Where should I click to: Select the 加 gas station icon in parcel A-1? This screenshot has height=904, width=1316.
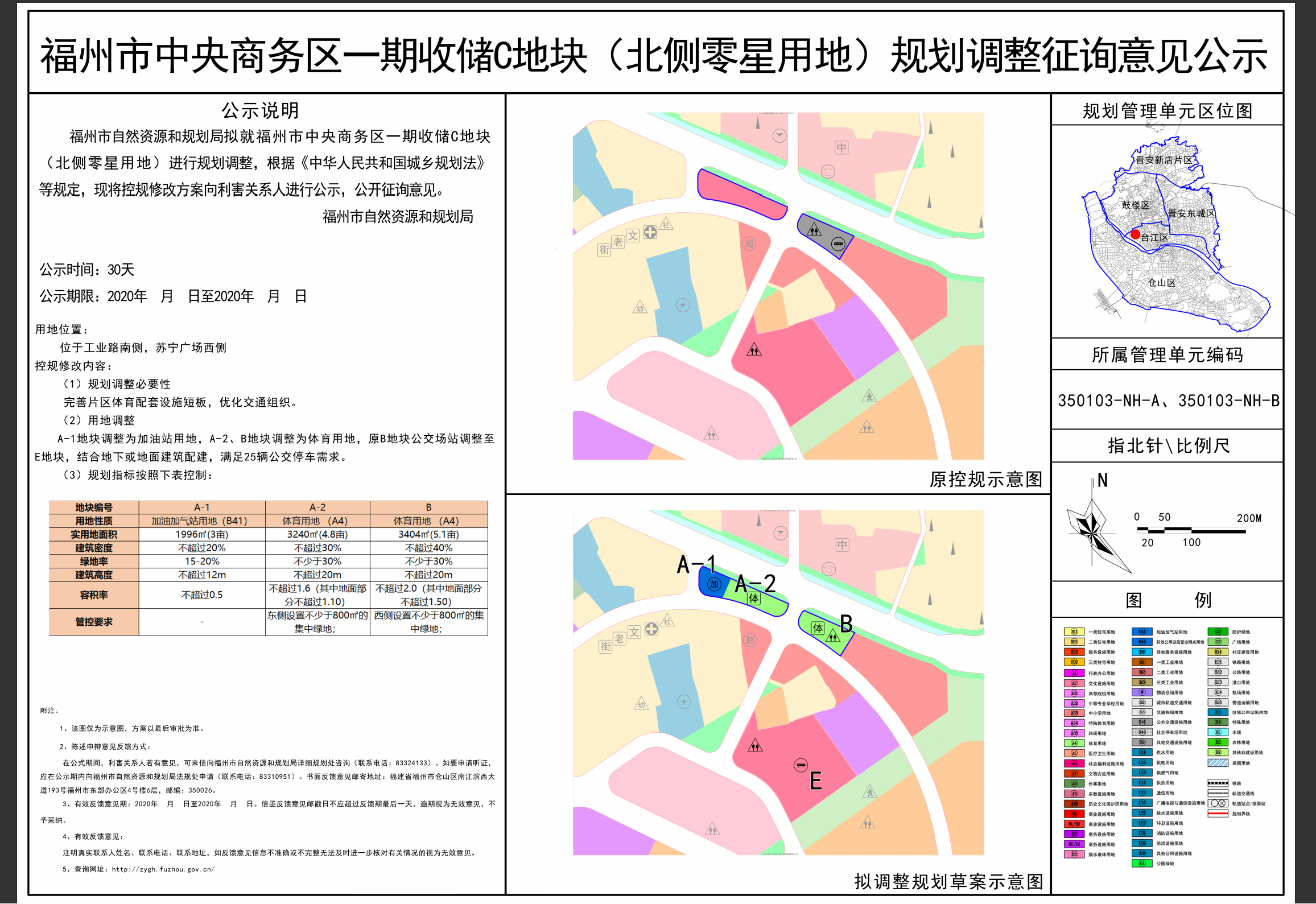pos(714,584)
